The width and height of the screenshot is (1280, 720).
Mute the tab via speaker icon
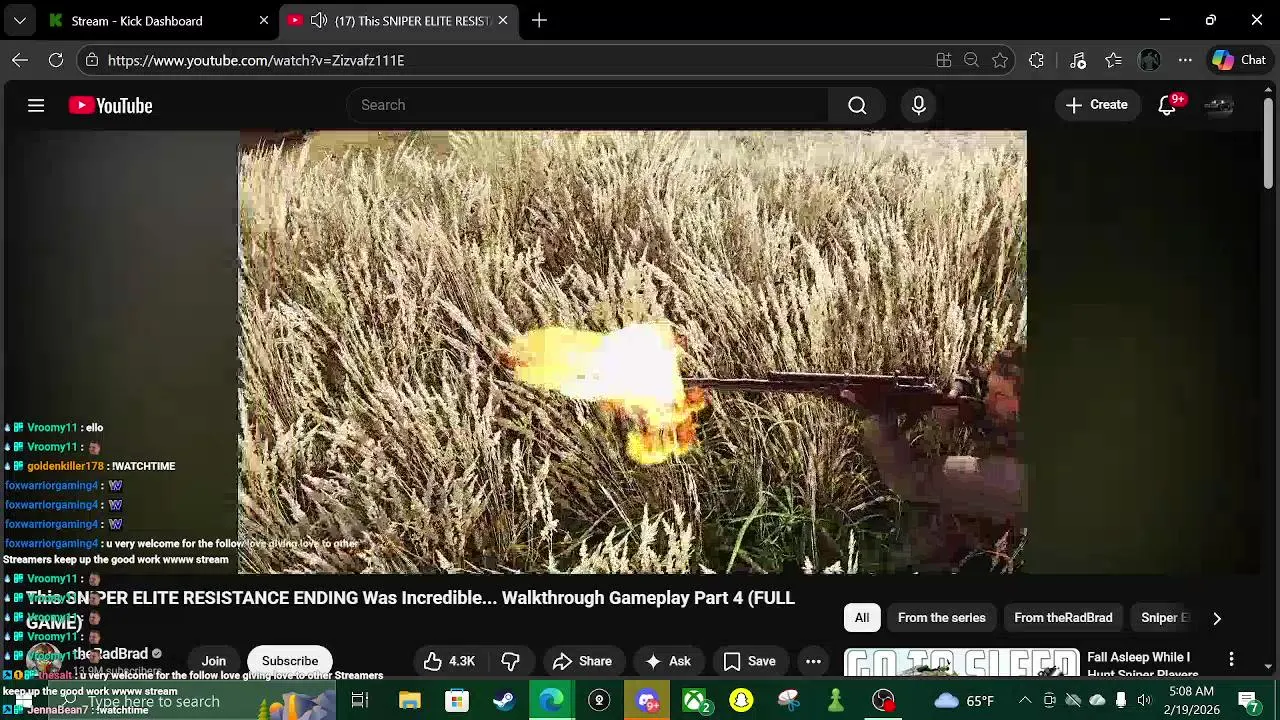318,20
